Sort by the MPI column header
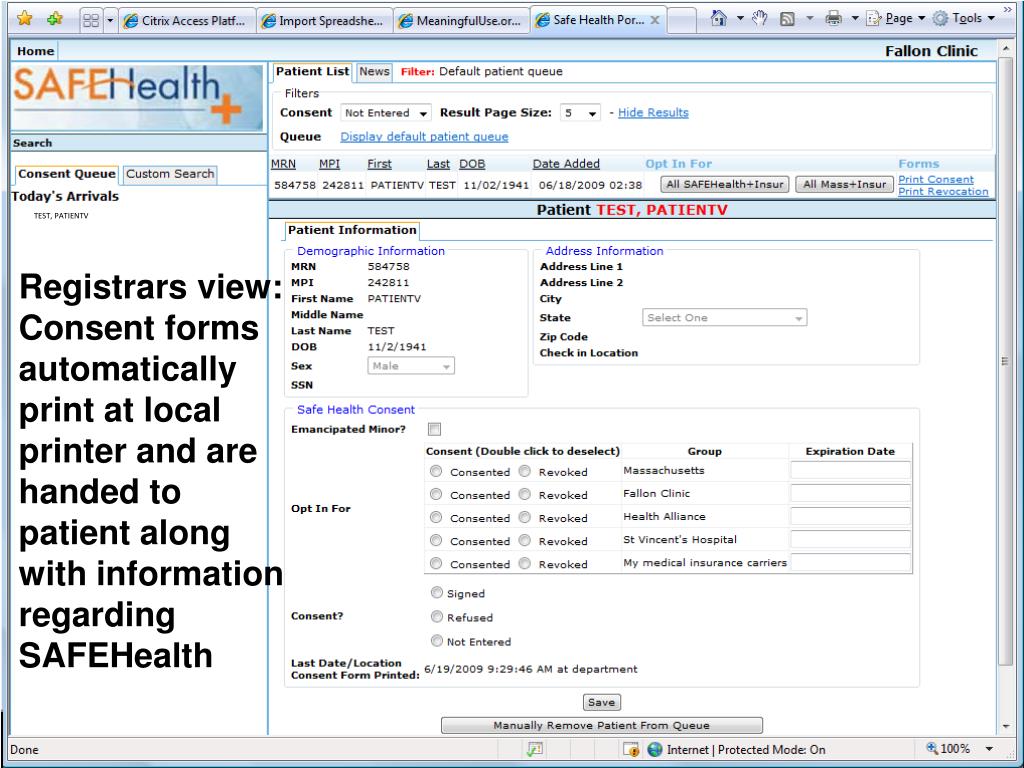 coord(329,164)
